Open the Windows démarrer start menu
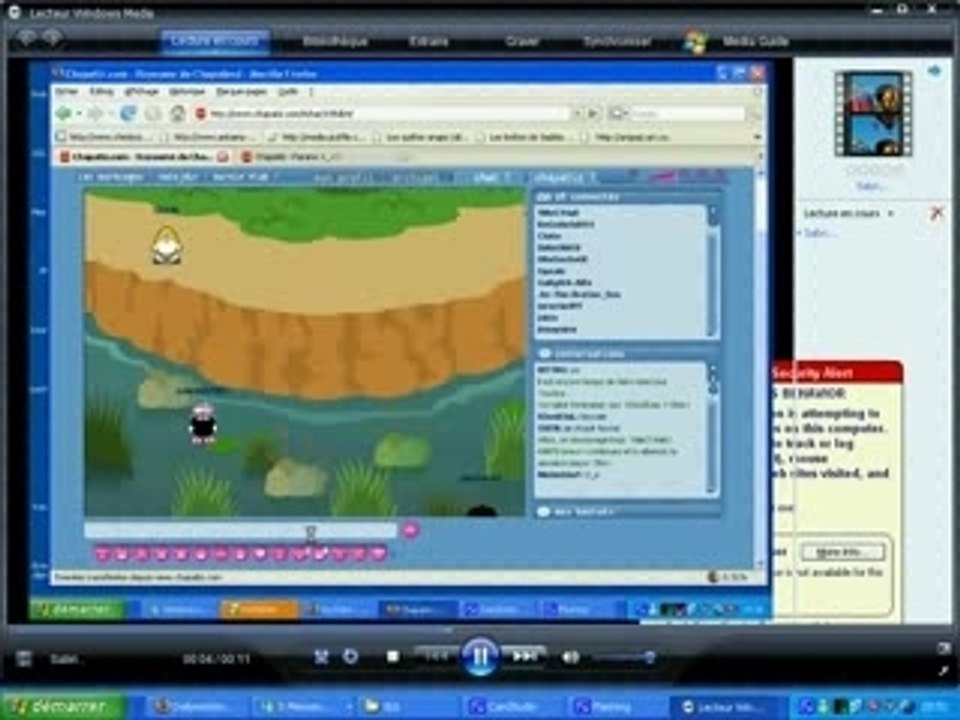 (64, 707)
